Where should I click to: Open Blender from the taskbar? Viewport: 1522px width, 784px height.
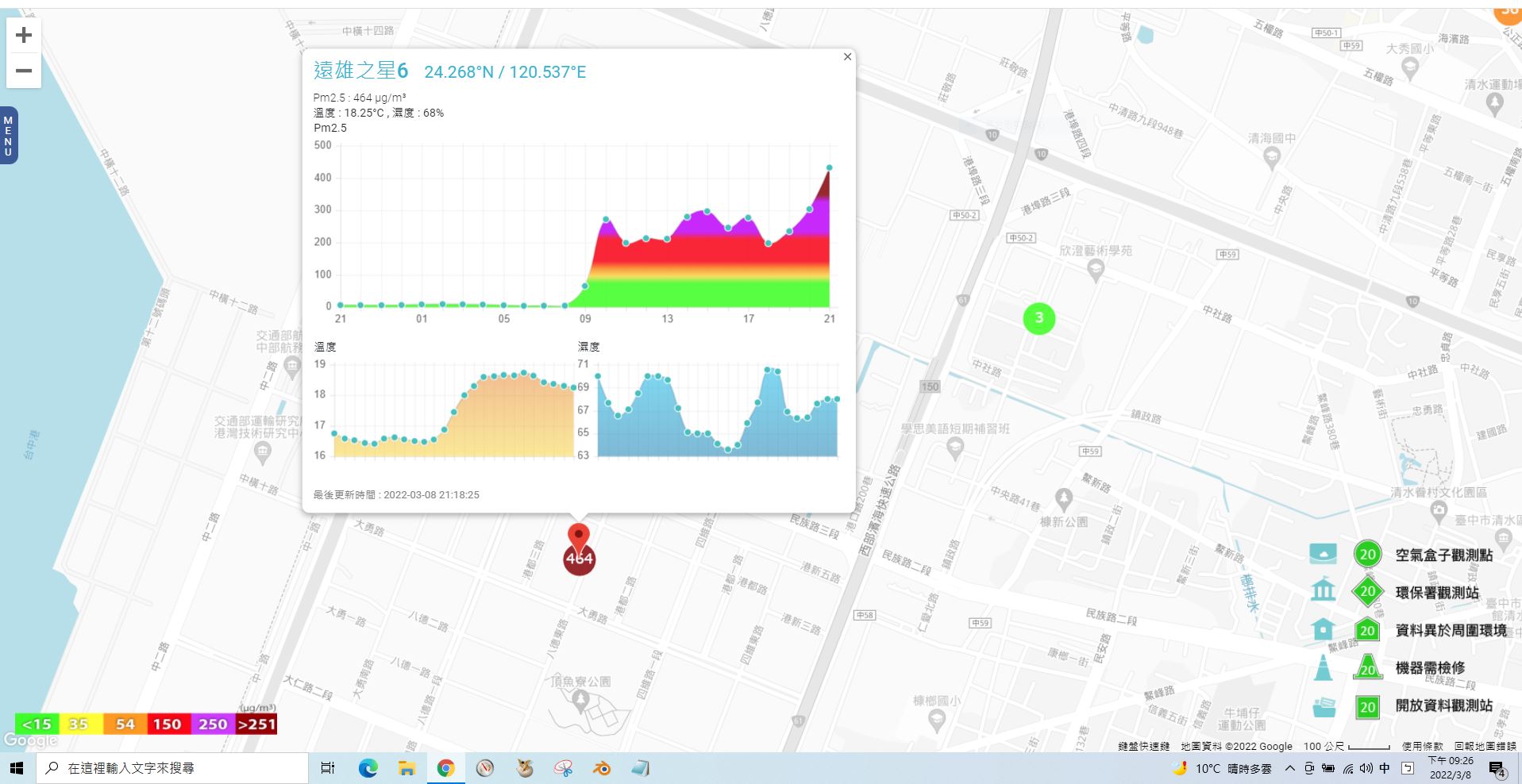click(603, 768)
